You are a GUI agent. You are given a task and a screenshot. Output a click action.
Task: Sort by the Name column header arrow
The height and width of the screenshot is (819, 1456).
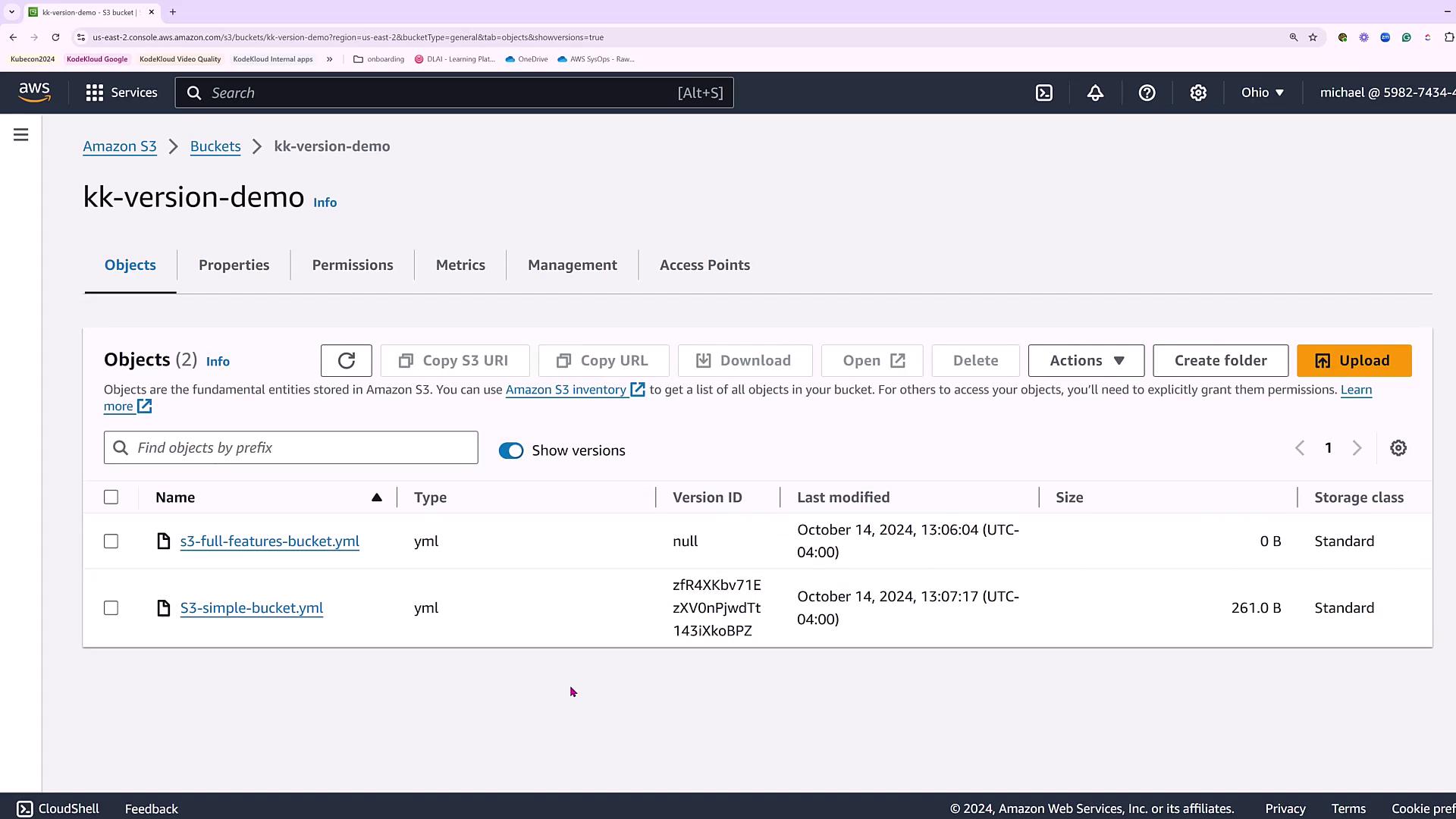[376, 497]
